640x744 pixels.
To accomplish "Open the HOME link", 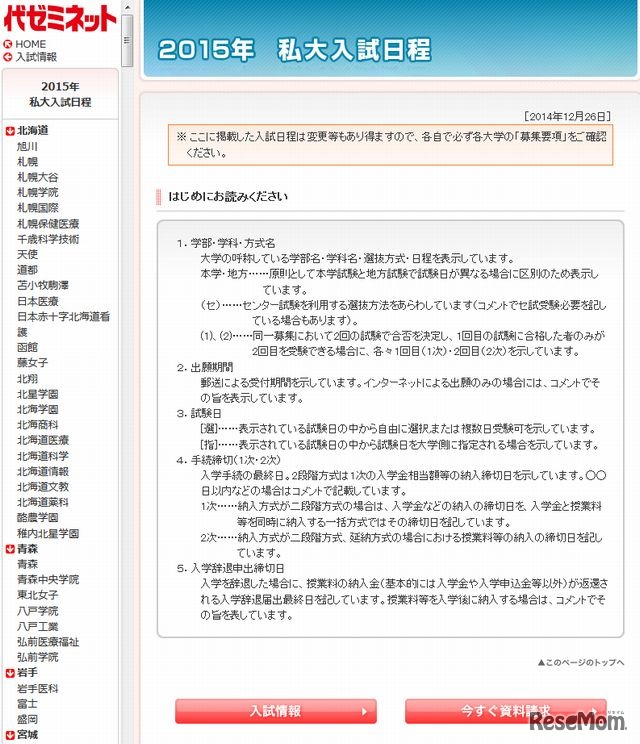I will tap(31, 44).
